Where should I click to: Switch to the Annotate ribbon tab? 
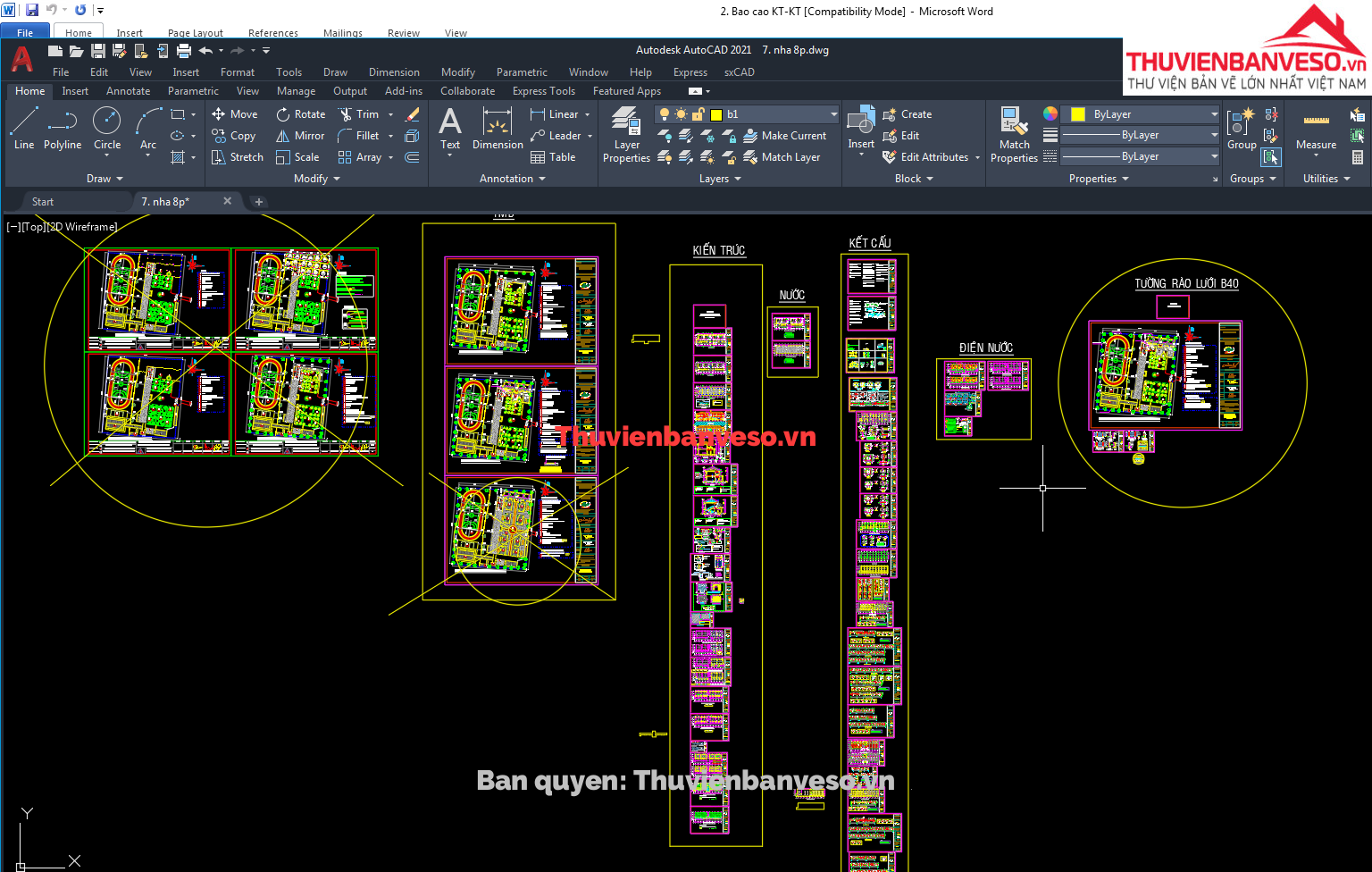click(128, 91)
